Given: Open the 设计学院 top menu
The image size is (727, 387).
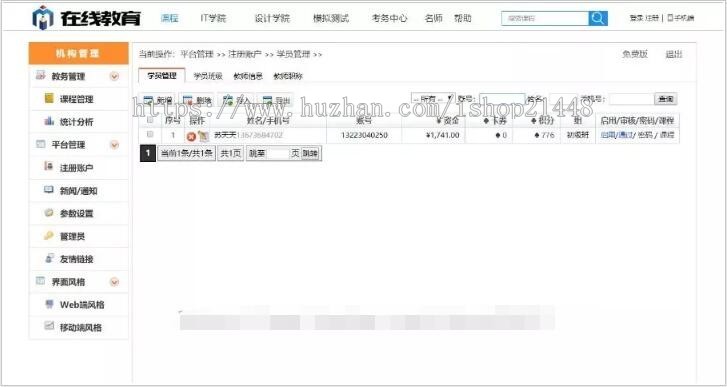Looking at the screenshot, I should click(x=272, y=18).
